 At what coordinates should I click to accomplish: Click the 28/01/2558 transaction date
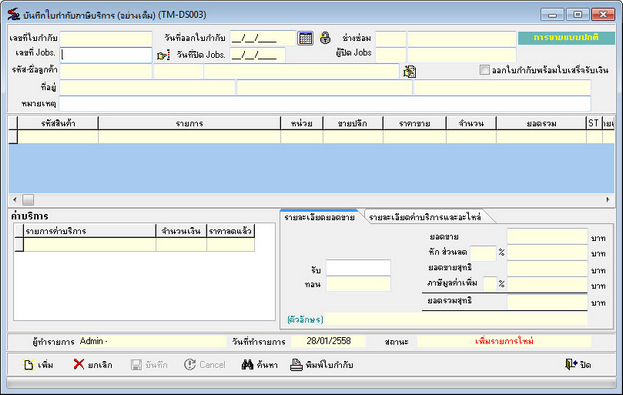point(328,341)
